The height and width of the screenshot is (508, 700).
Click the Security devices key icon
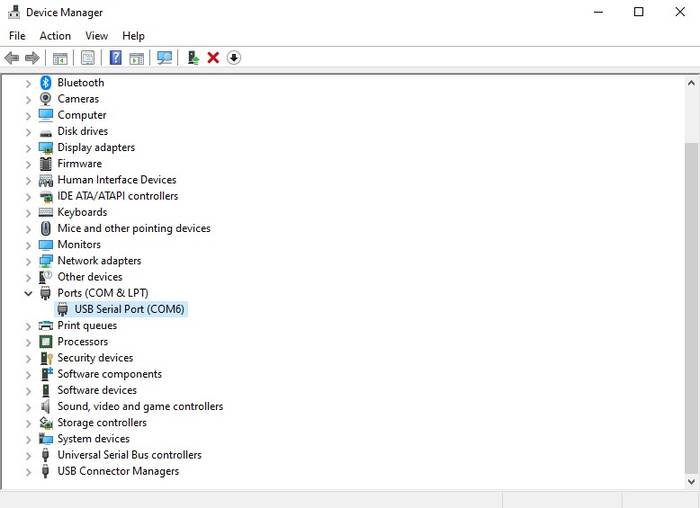46,358
